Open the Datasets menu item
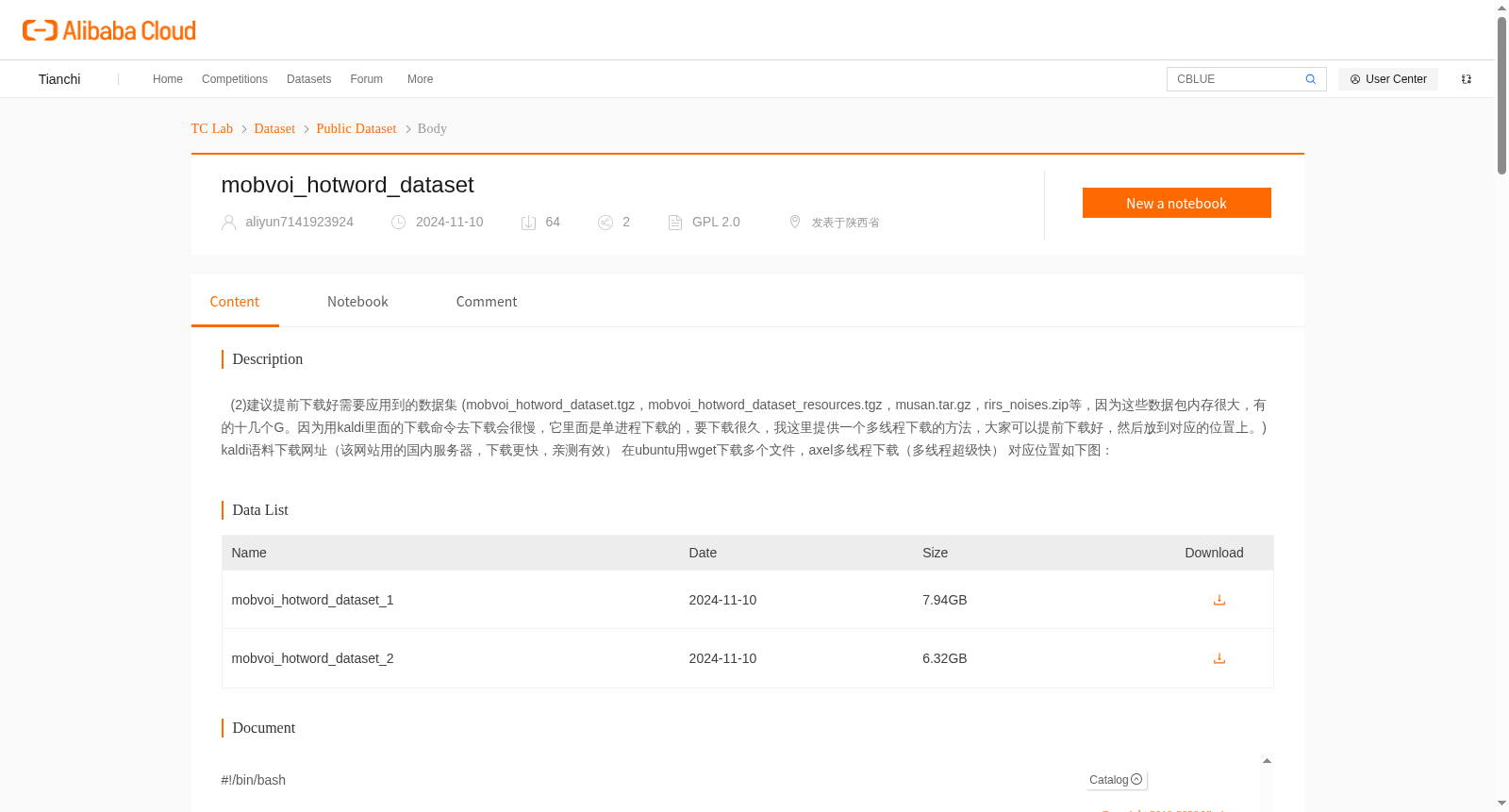The image size is (1509, 812). (309, 79)
